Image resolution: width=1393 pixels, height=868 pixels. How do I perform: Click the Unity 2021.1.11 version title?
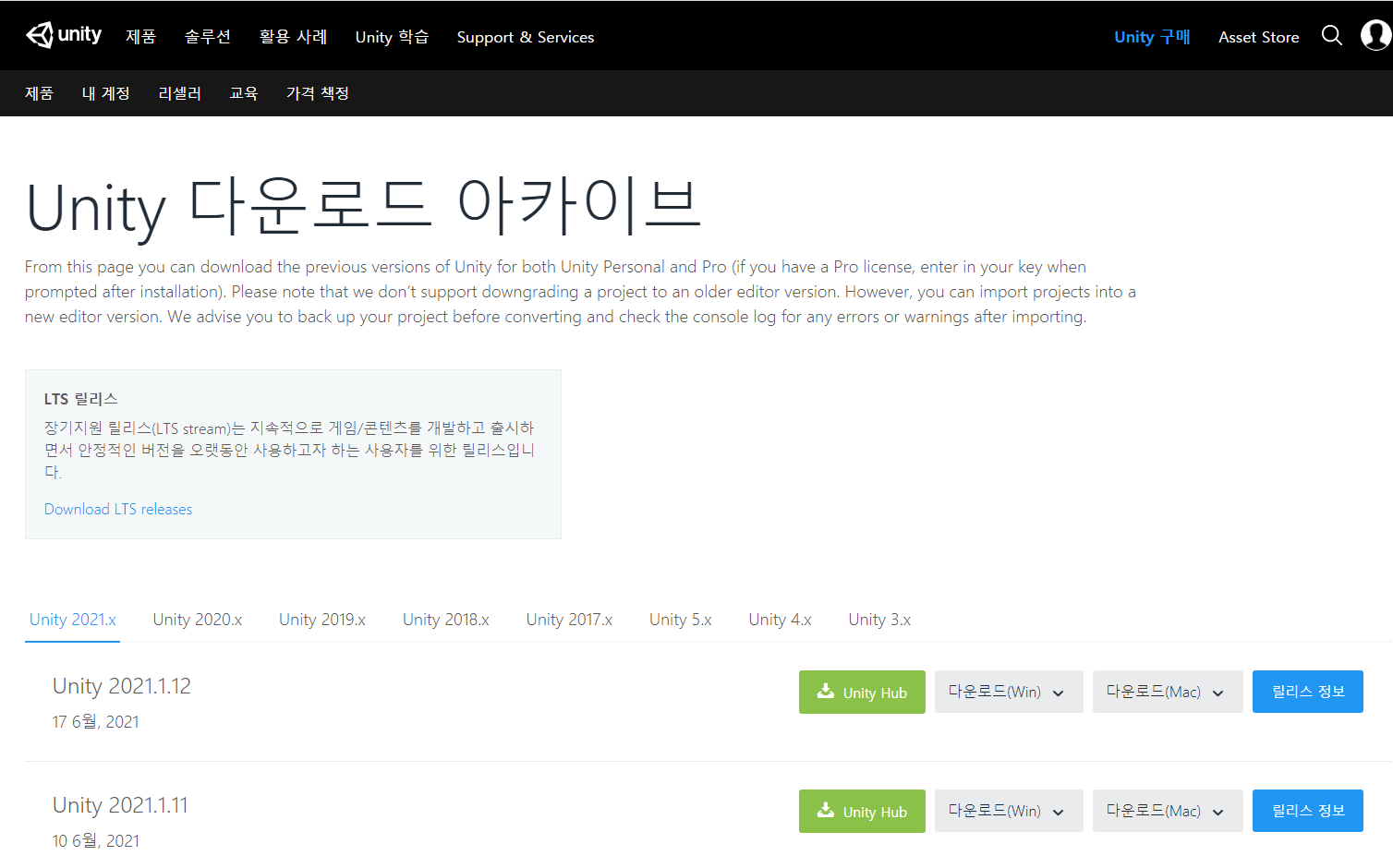point(120,805)
